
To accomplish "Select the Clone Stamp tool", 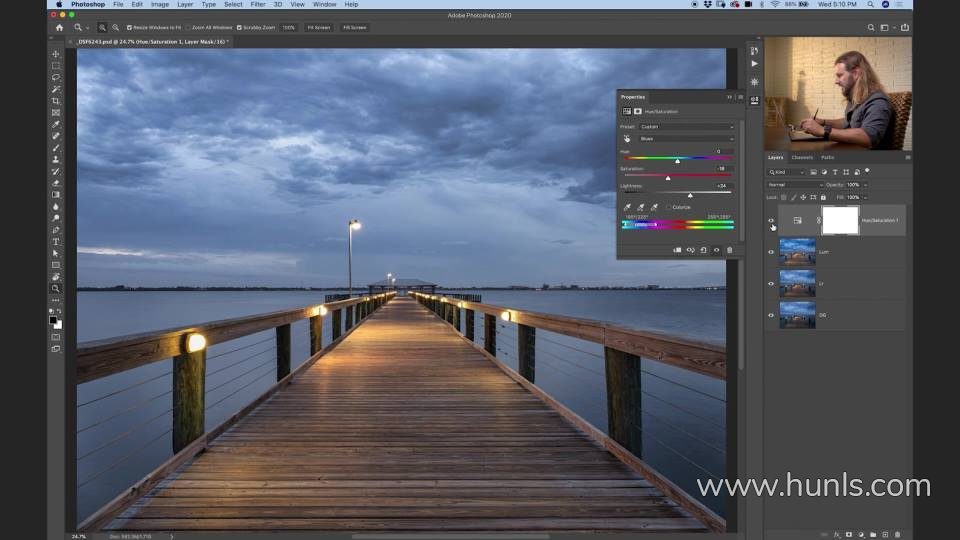I will [56, 160].
